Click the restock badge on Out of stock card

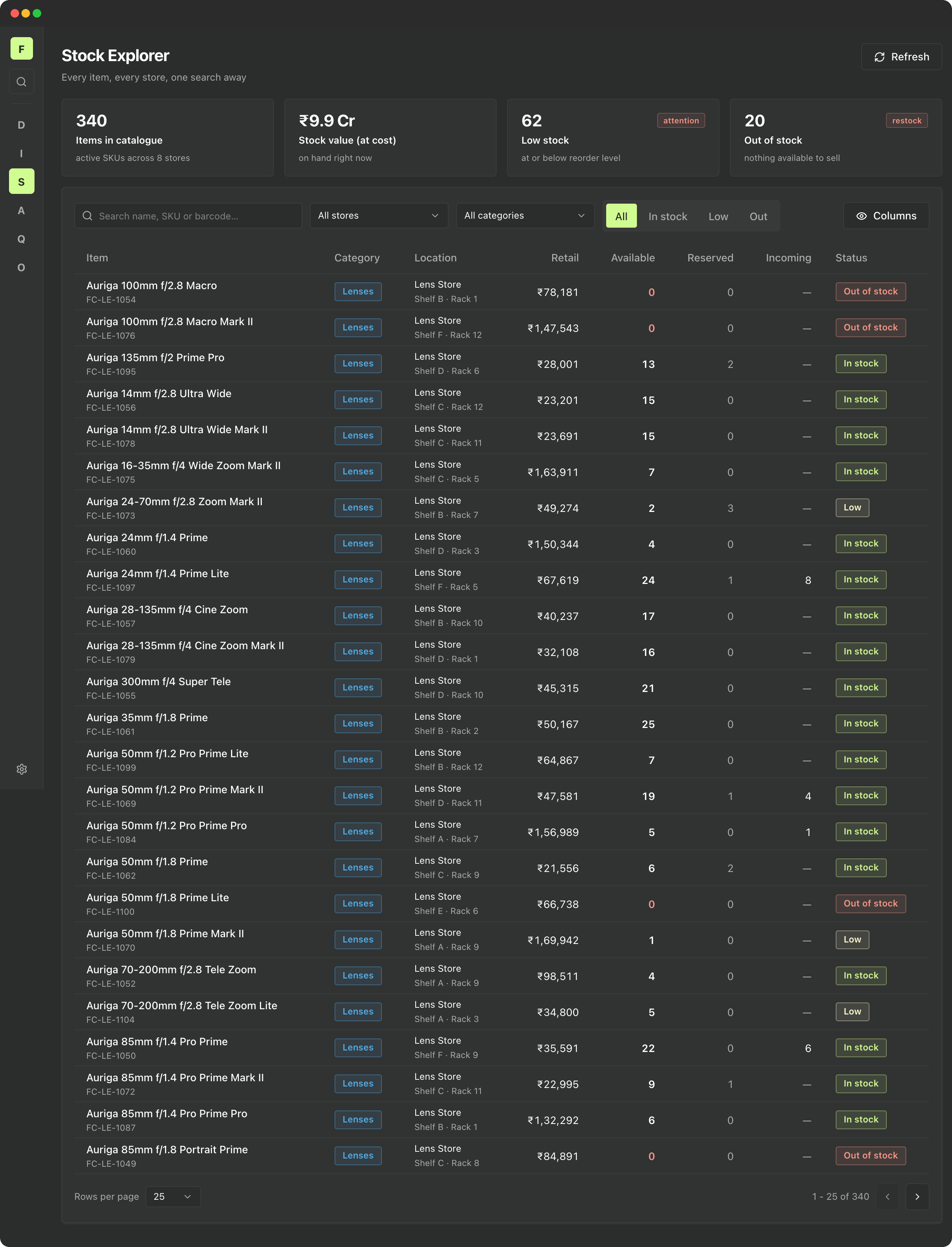(907, 121)
